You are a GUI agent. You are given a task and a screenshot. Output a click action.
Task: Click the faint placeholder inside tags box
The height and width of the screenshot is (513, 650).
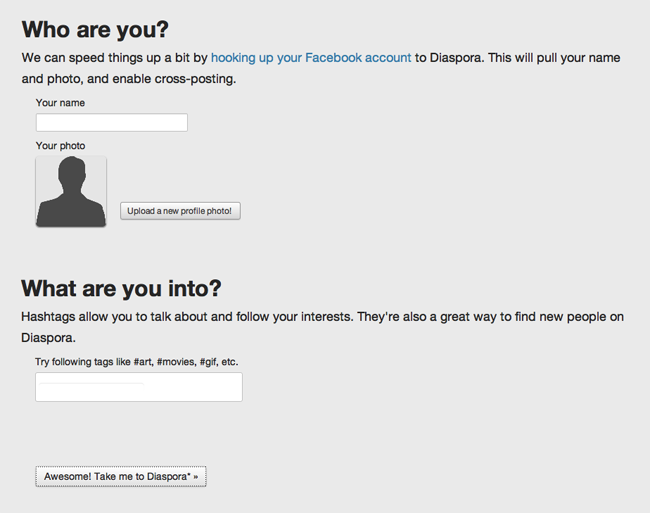[91, 386]
